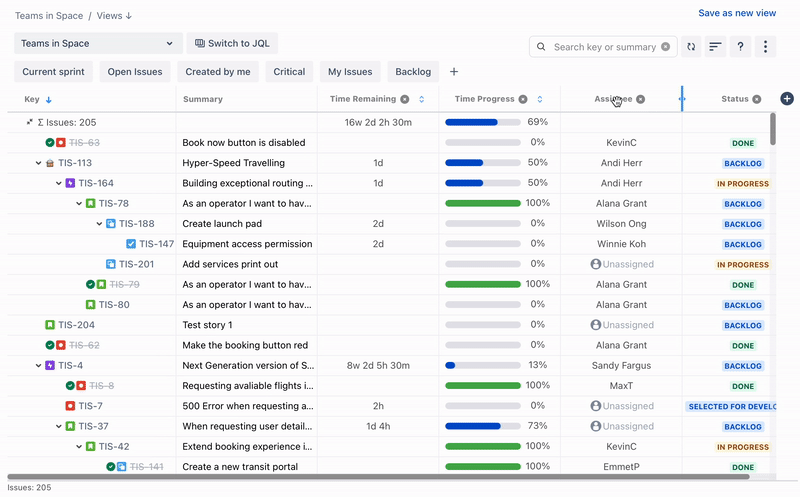Open the help question mark icon
Screen dimensions: 800x497
pyautogui.click(x=740, y=46)
